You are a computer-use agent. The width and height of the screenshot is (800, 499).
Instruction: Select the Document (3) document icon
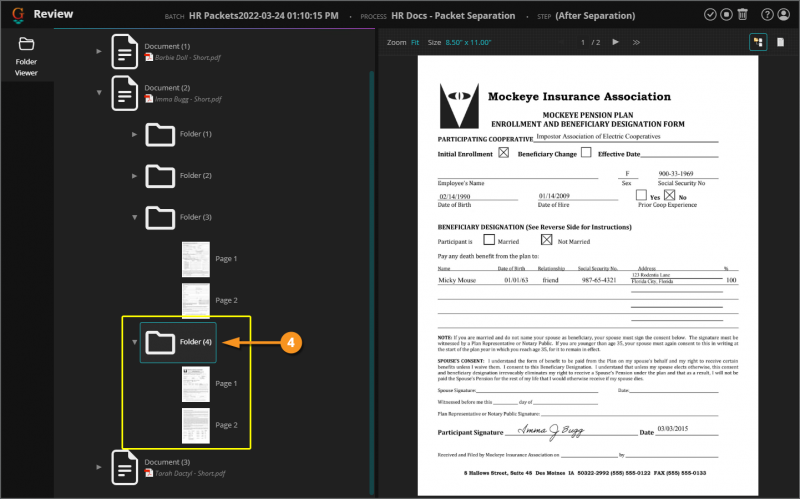[124, 467]
